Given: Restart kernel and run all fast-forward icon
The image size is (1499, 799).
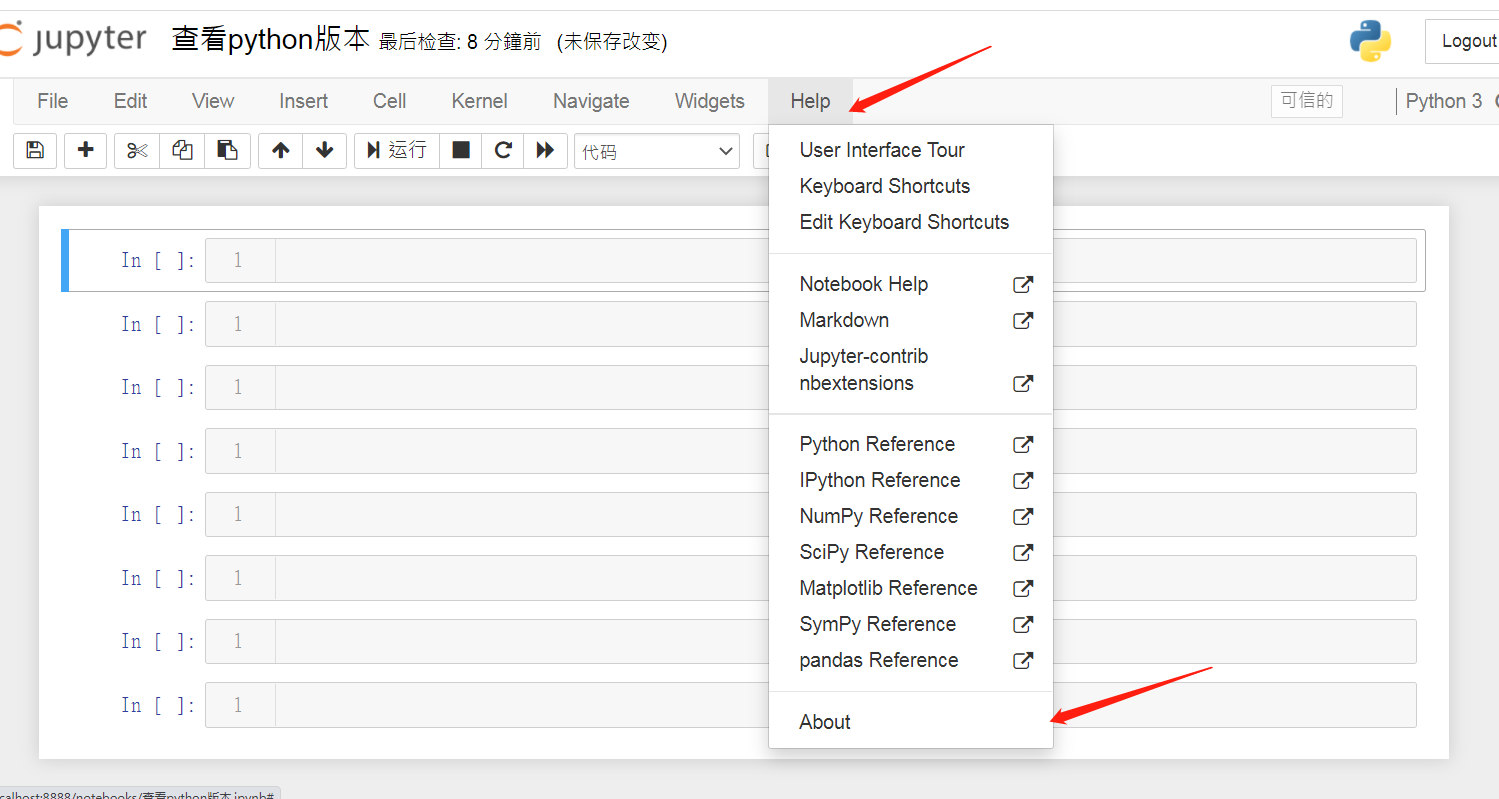Looking at the screenshot, I should click(545, 150).
